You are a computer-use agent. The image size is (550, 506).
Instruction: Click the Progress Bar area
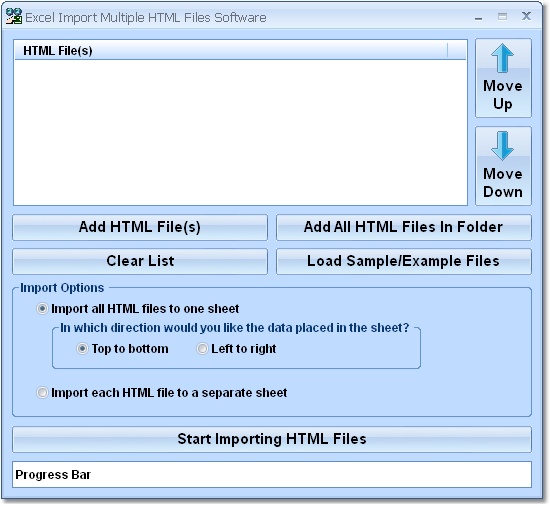[272, 474]
